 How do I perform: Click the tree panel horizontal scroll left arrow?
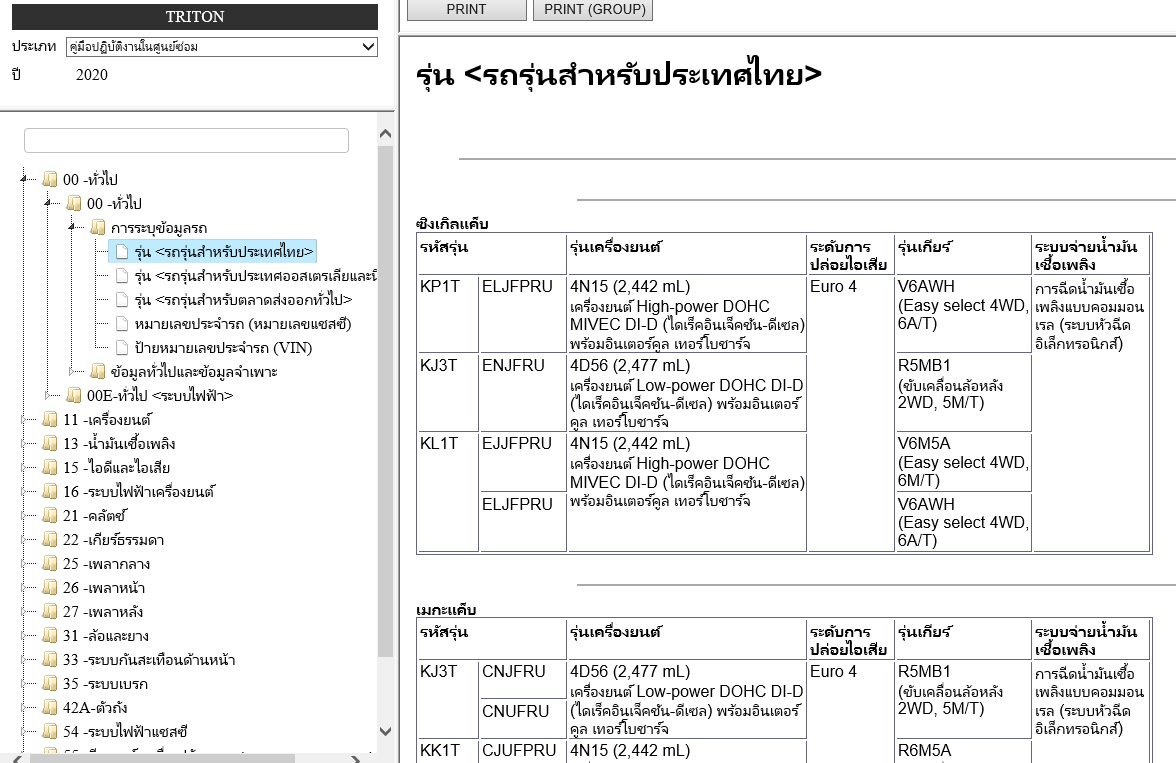tap(17, 759)
